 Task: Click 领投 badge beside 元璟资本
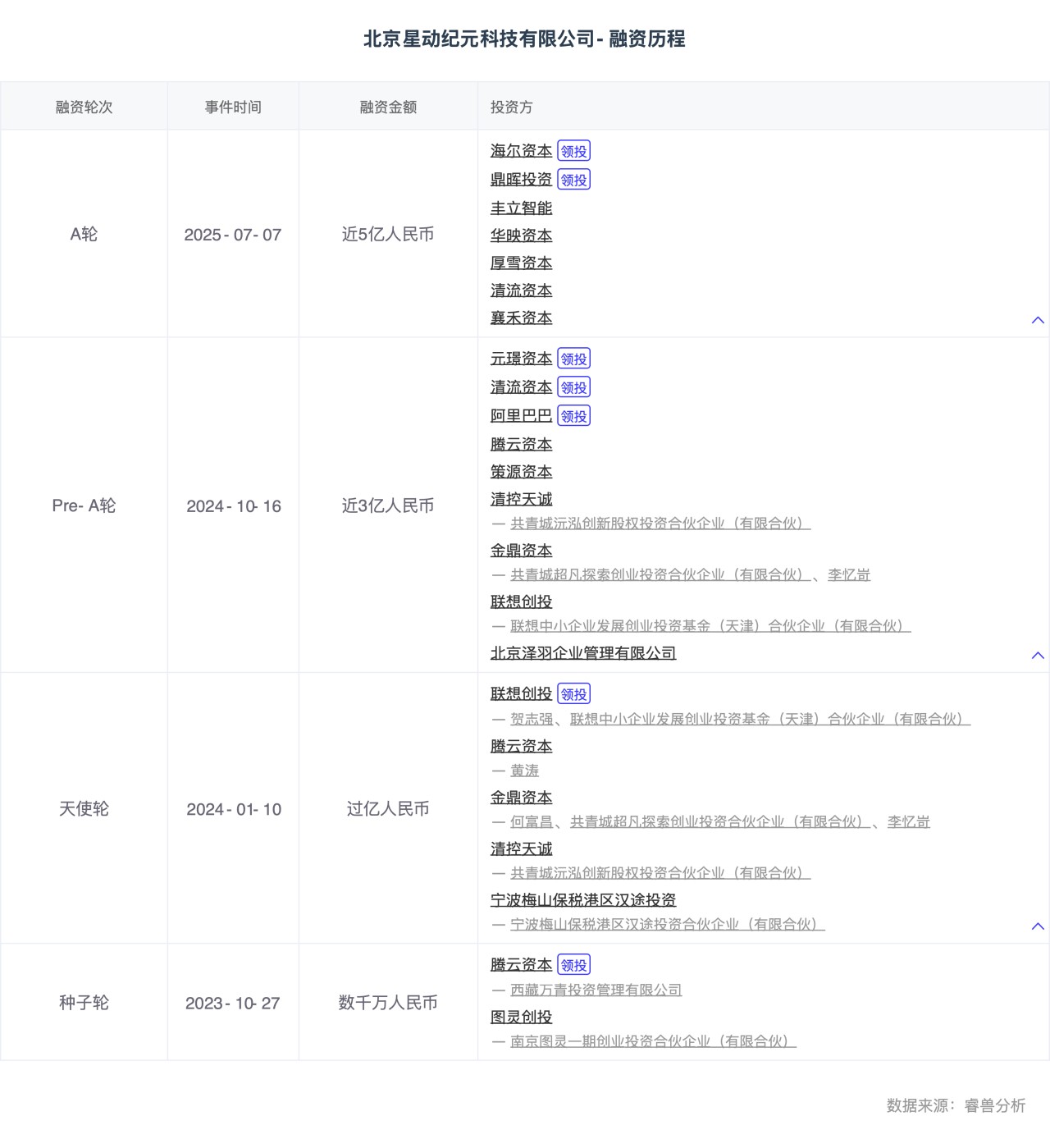pyautogui.click(x=574, y=359)
